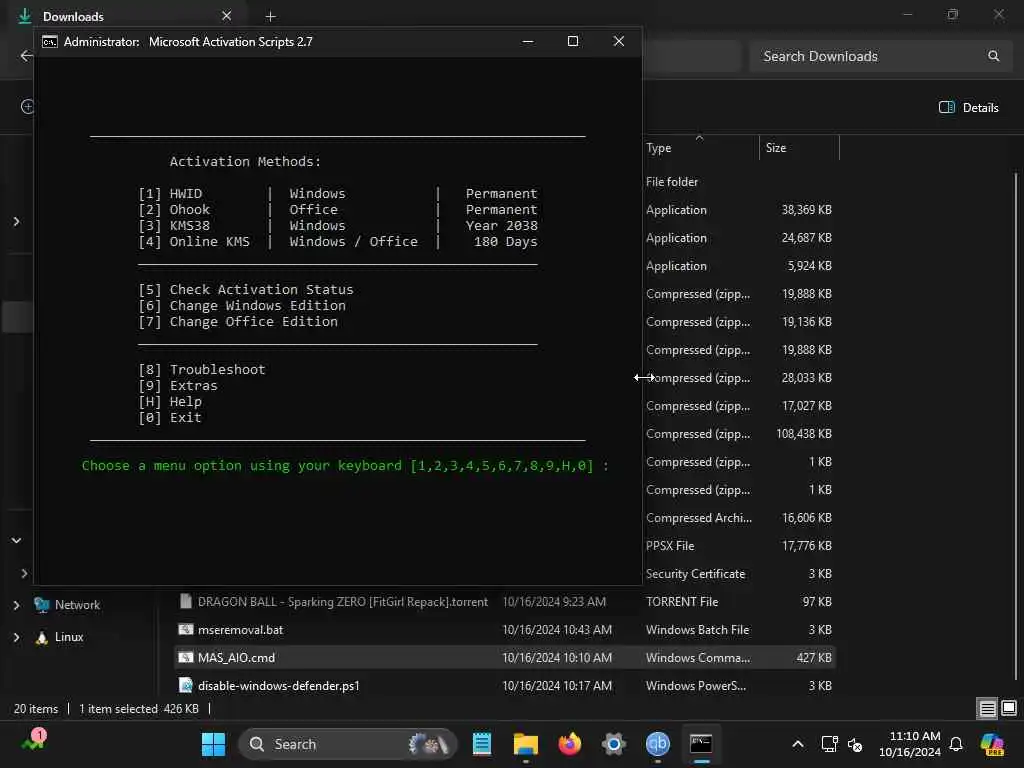Click the '[0] Exit' menu line
The width and height of the screenshot is (1024, 768).
pyautogui.click(x=170, y=418)
